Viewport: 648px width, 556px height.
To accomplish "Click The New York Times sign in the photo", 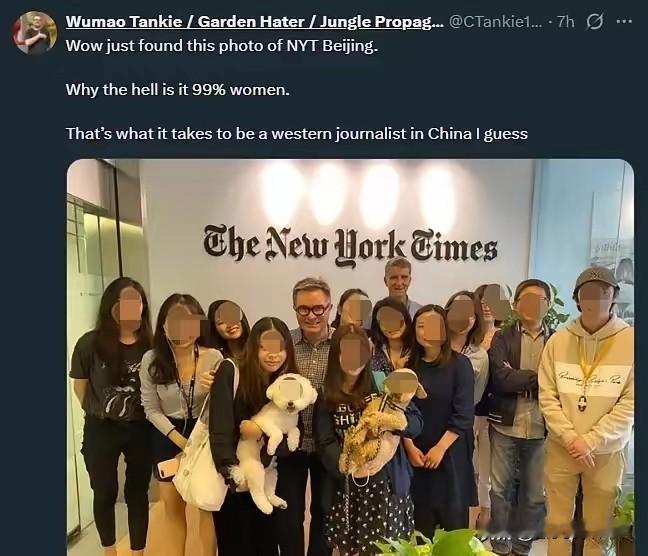I will (x=350, y=247).
